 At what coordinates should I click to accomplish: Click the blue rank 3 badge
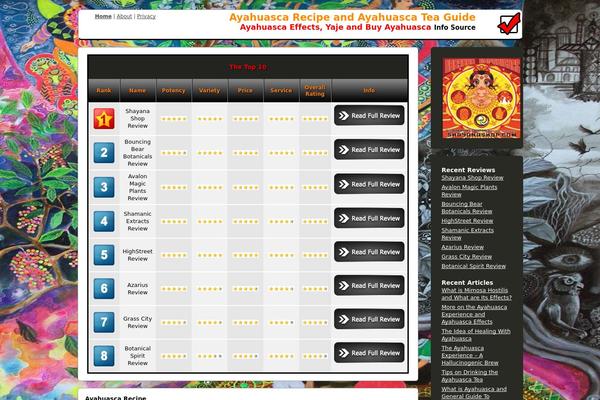click(104, 187)
